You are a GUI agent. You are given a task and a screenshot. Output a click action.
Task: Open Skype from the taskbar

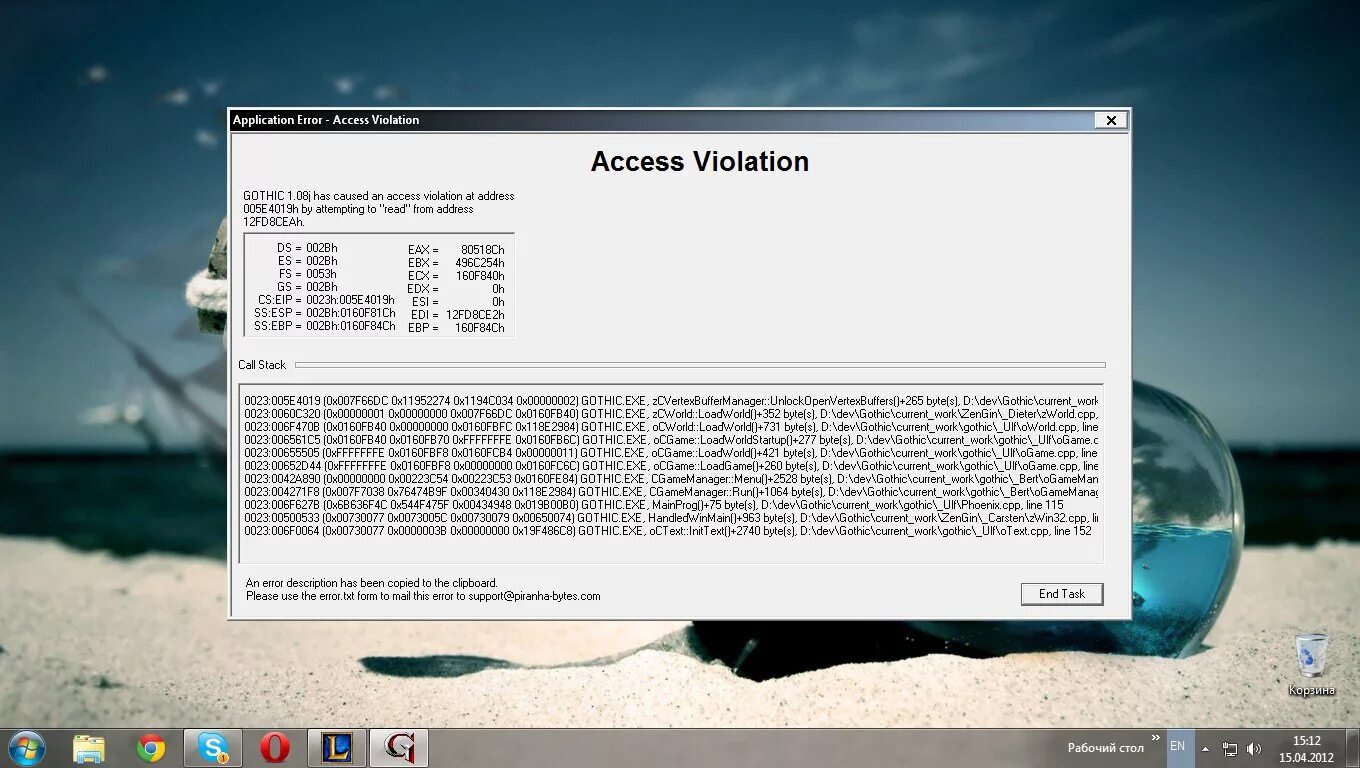[212, 748]
